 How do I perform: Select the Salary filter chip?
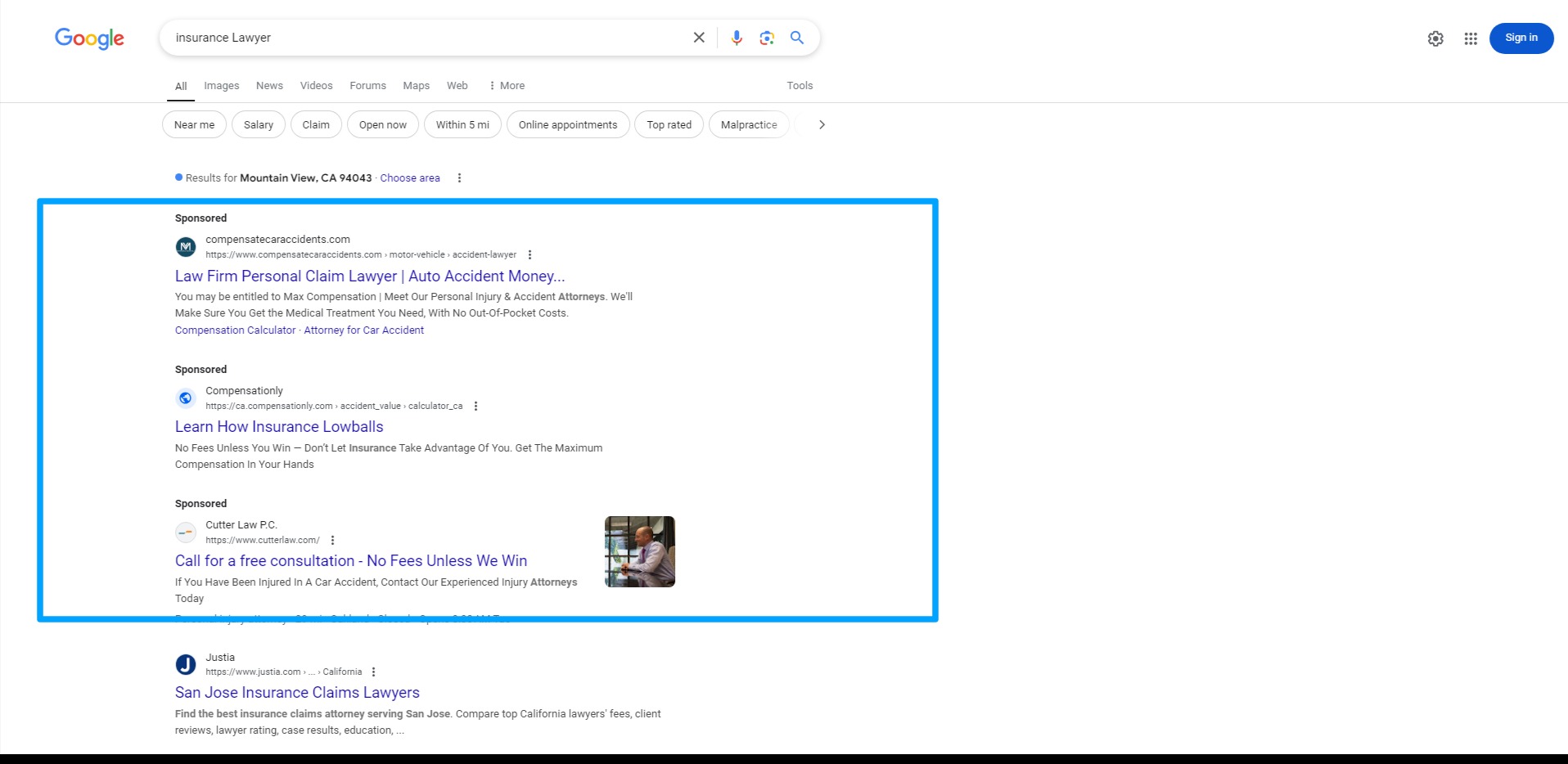tap(259, 125)
